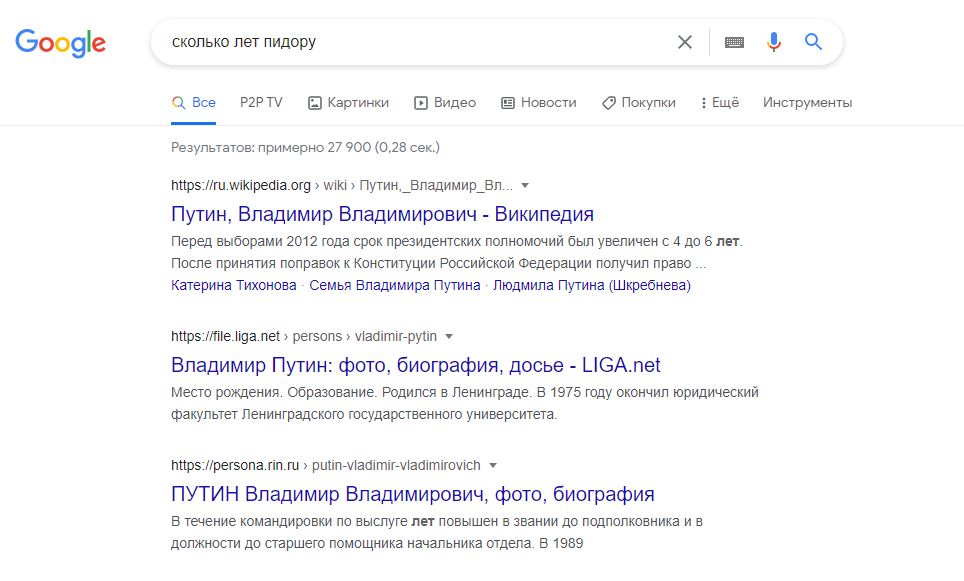The height and width of the screenshot is (581, 964).
Task: Switch to Картинки tab
Action: tap(349, 103)
